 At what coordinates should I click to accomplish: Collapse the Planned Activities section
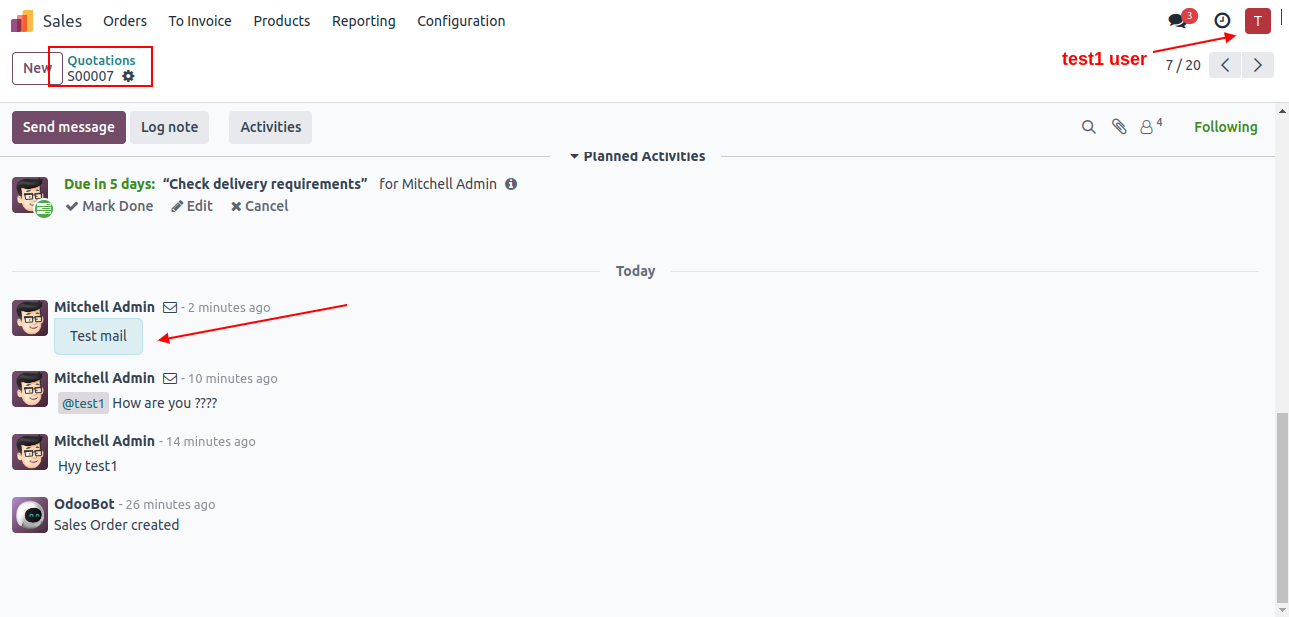tap(637, 156)
